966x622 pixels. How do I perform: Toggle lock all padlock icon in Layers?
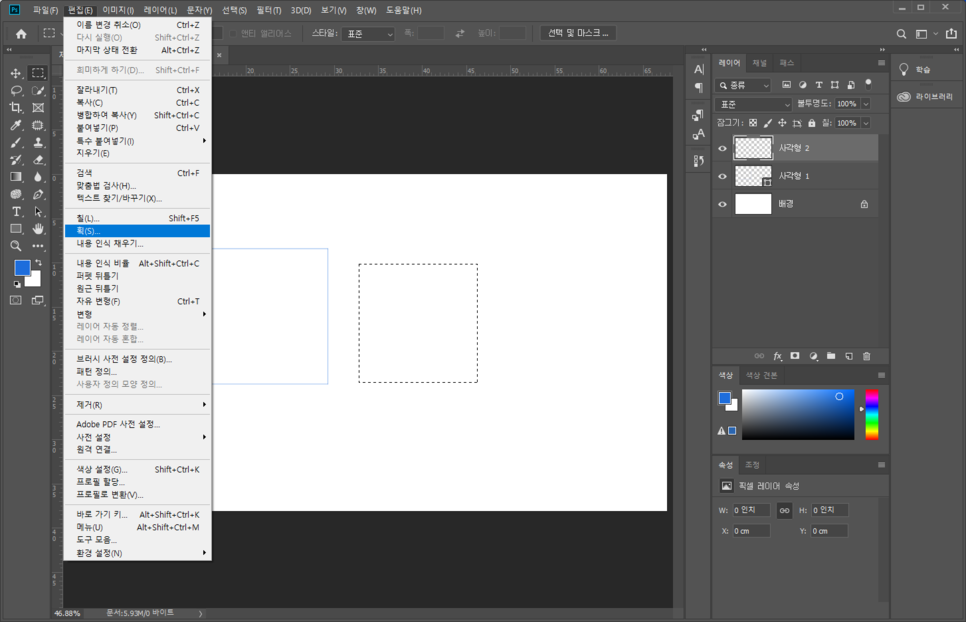tap(812, 123)
